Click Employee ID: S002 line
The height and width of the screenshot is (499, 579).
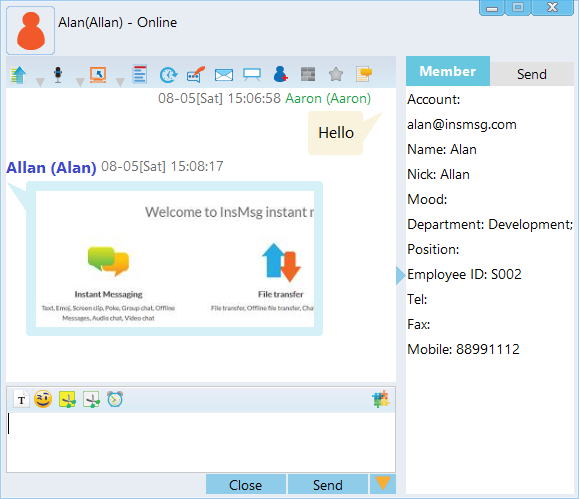click(464, 274)
